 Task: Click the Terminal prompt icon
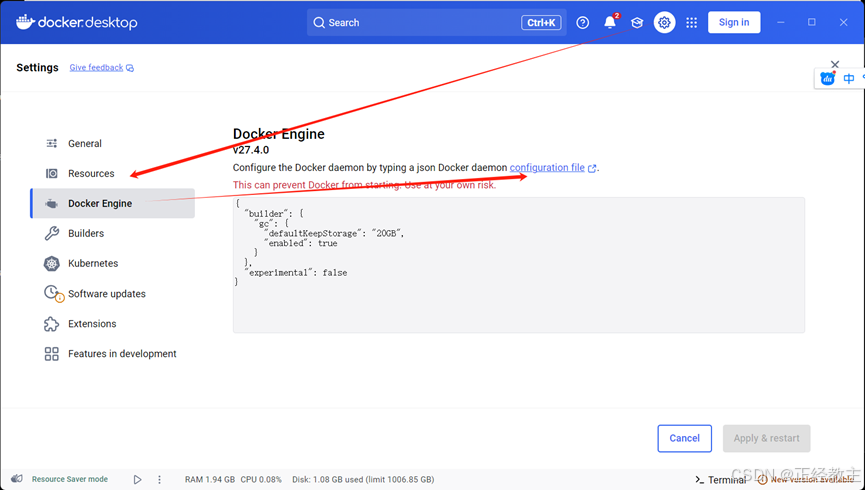(x=700, y=480)
